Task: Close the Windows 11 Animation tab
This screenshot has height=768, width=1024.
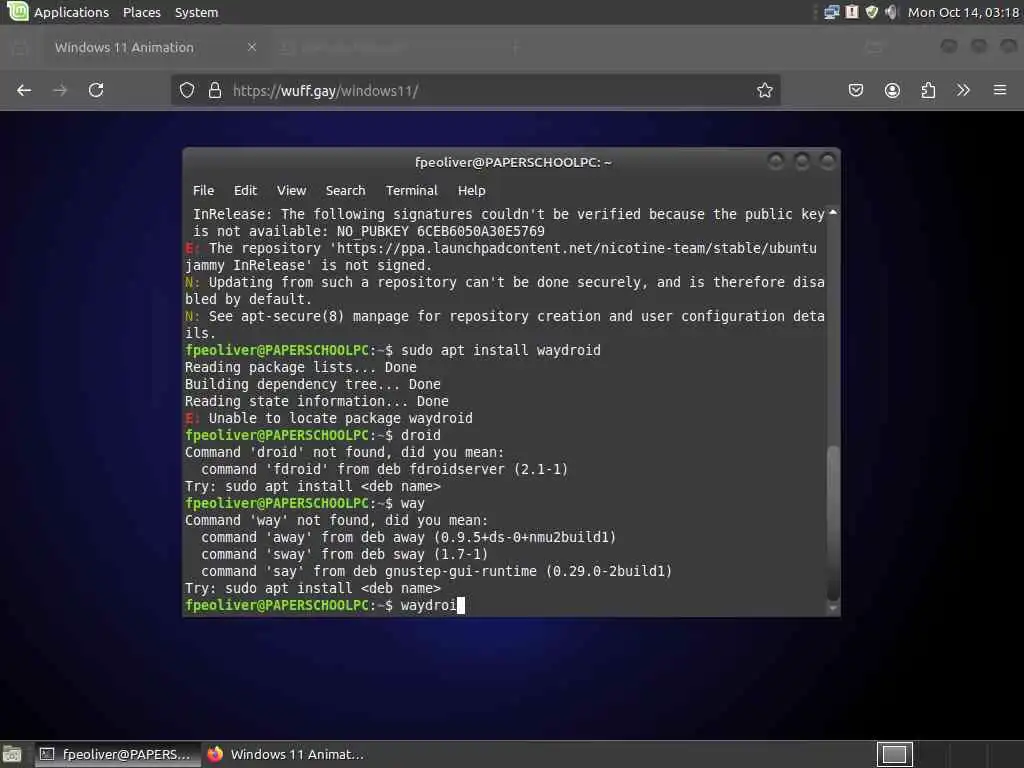Action: 251,47
